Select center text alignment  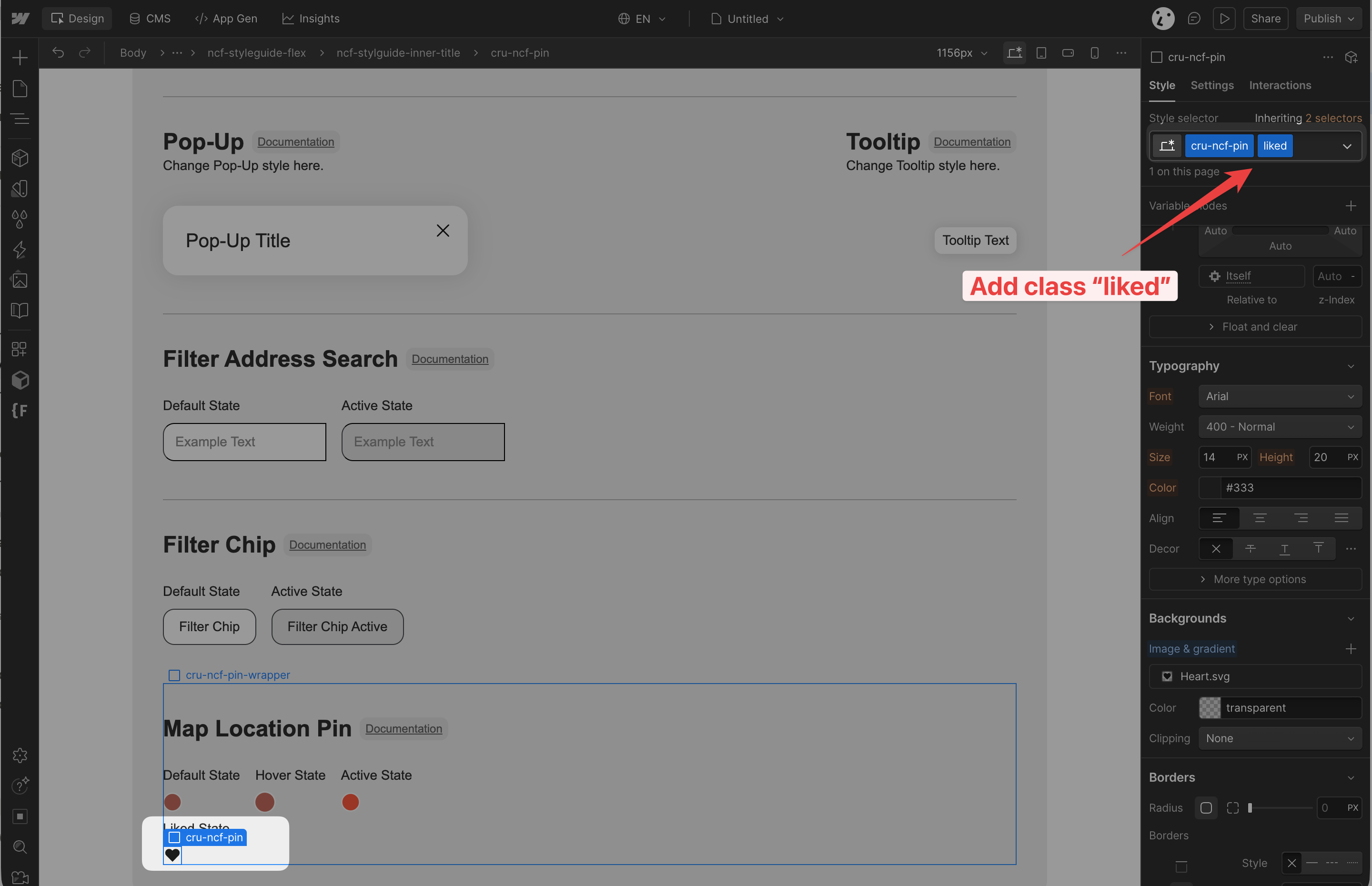1259,518
